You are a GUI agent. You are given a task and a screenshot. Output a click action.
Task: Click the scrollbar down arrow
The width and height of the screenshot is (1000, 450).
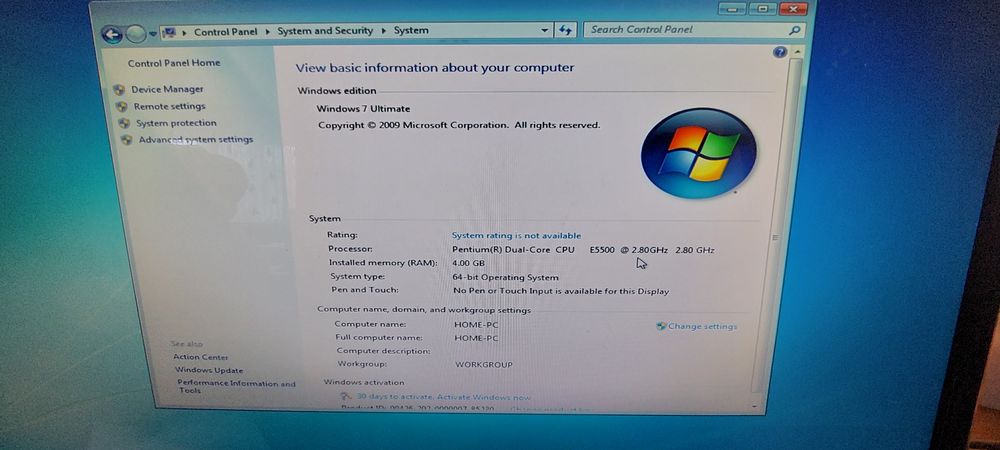(755, 406)
